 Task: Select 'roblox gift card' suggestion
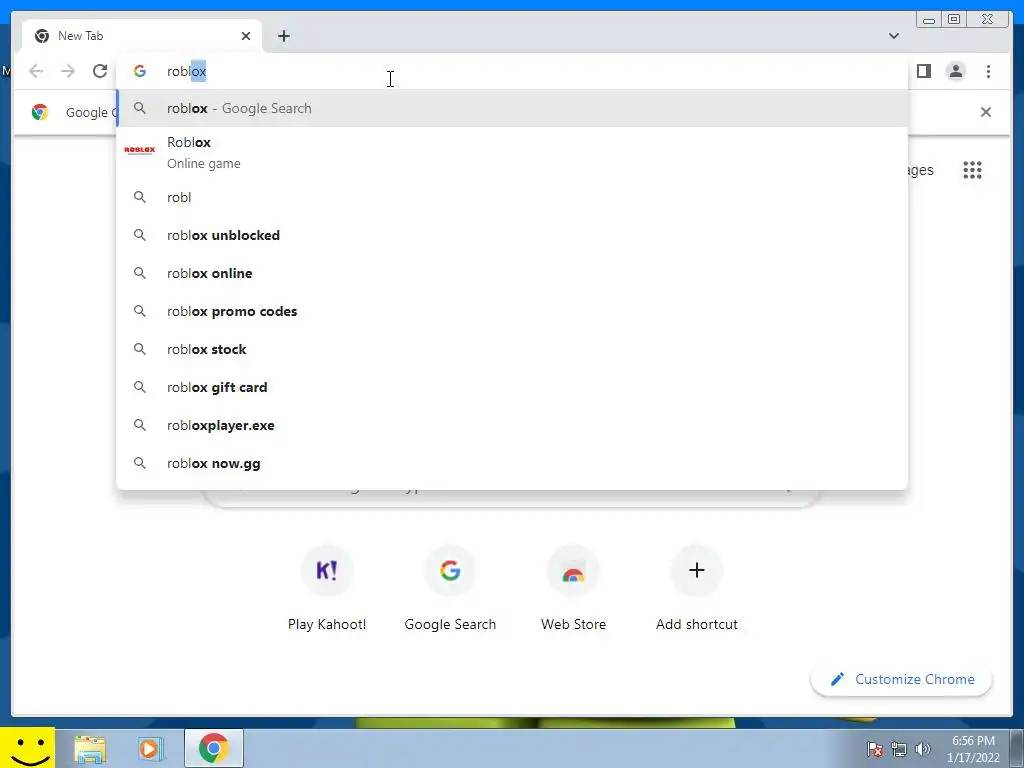[512, 387]
